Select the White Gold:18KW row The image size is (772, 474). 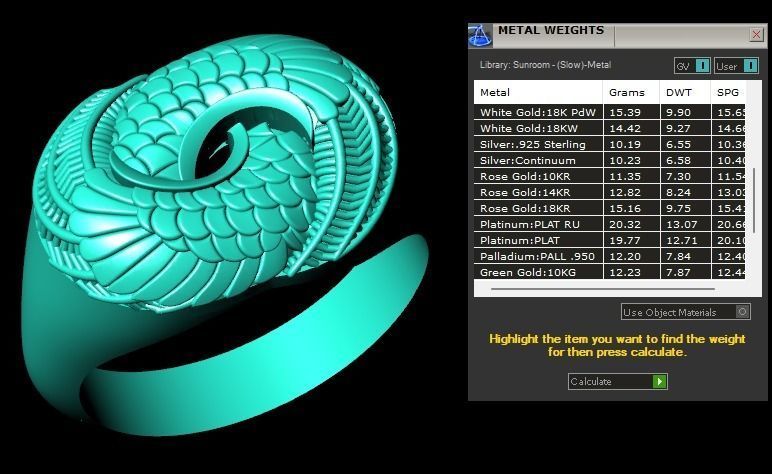click(610, 128)
